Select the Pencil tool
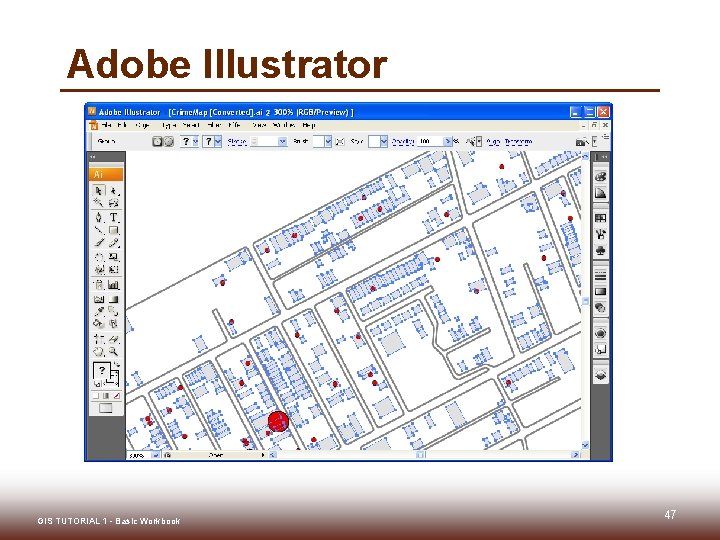This screenshot has height=540, width=720. point(113,242)
